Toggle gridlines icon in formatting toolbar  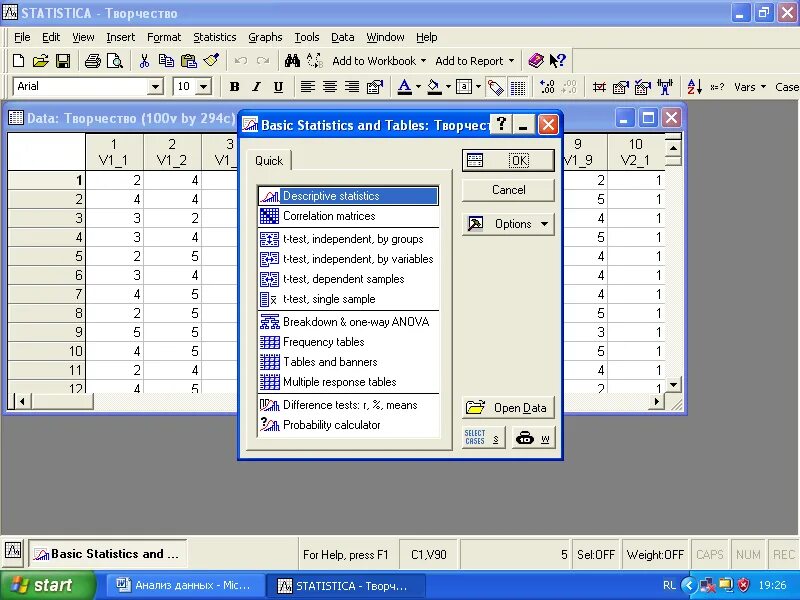click(518, 87)
